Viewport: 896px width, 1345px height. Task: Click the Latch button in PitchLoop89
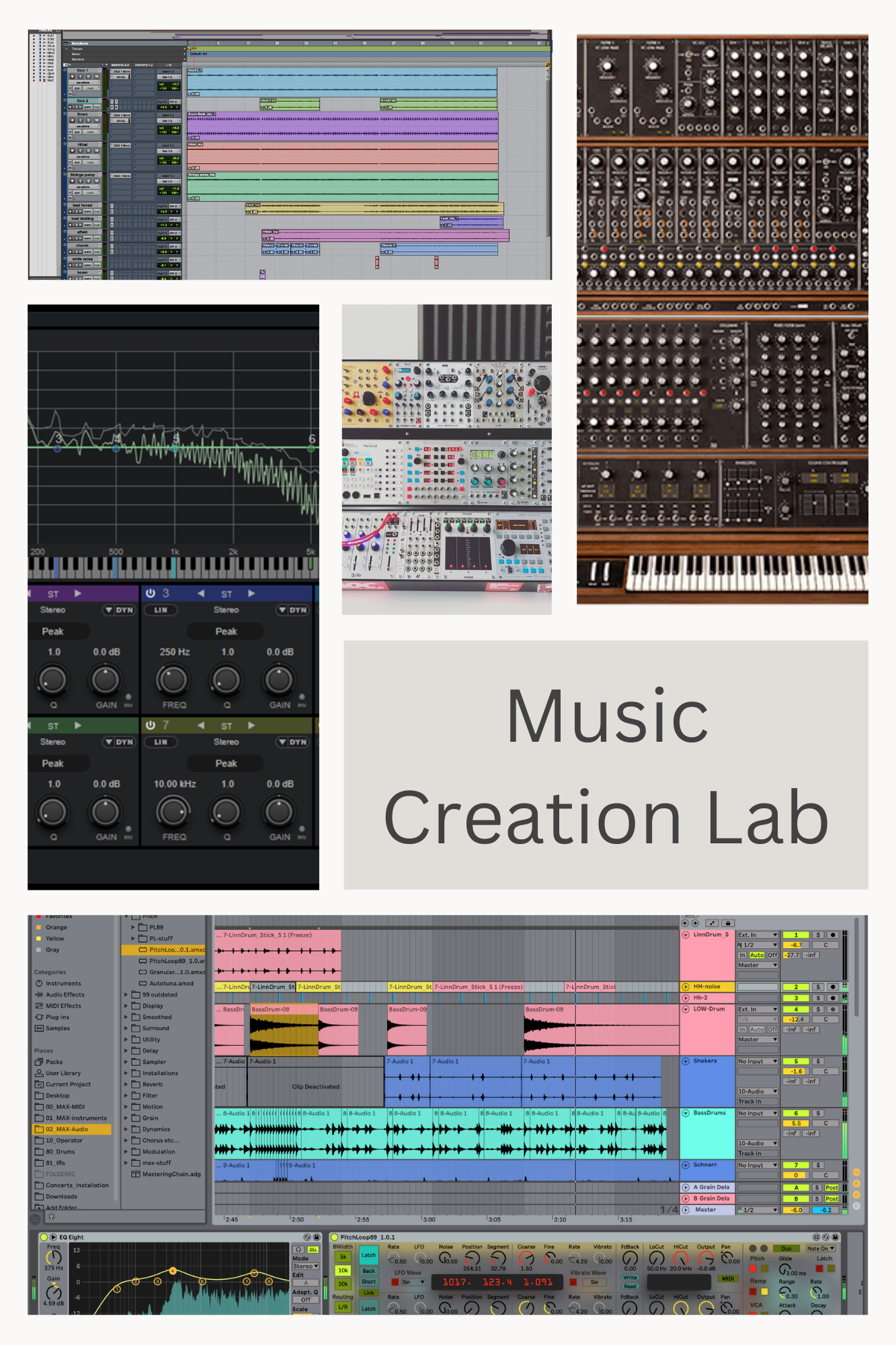[x=368, y=1255]
